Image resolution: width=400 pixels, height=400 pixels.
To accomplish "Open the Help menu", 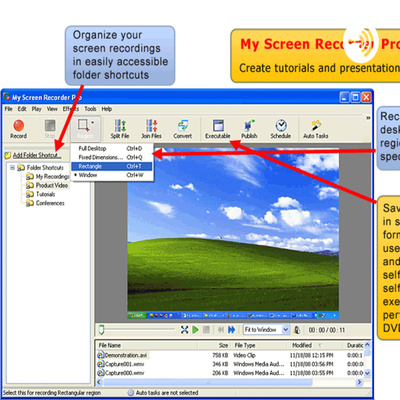I will pyautogui.click(x=107, y=109).
